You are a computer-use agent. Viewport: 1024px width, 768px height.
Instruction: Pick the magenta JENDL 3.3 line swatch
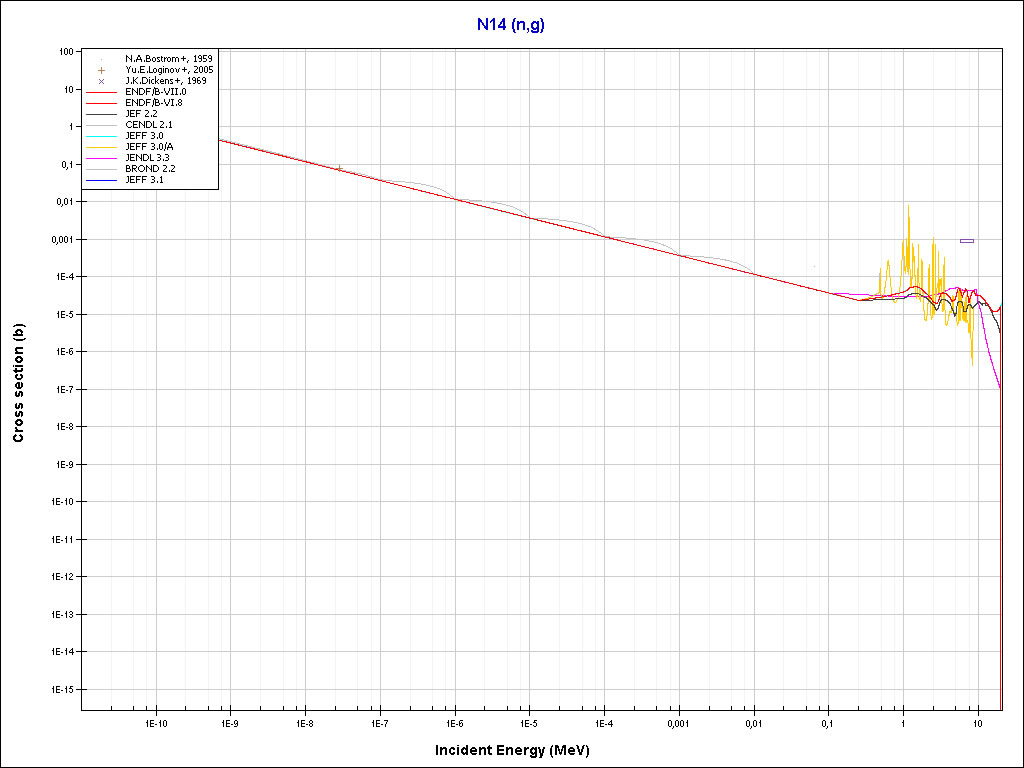click(x=102, y=157)
